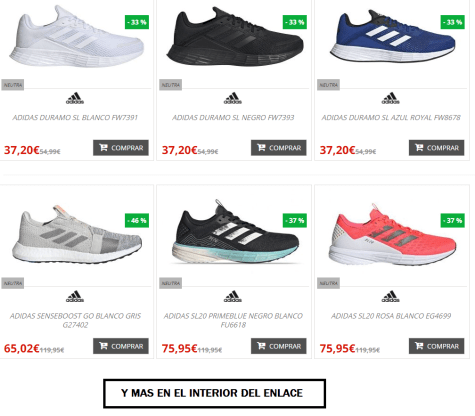Buy the Adidas Duramo SL Negro FW7393
This screenshot has height=416, width=475.
[x=279, y=148]
